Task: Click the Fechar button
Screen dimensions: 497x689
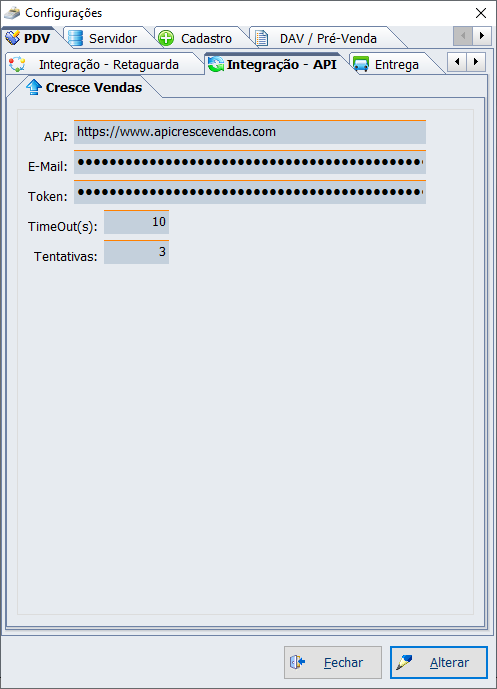Action: [x=333, y=662]
